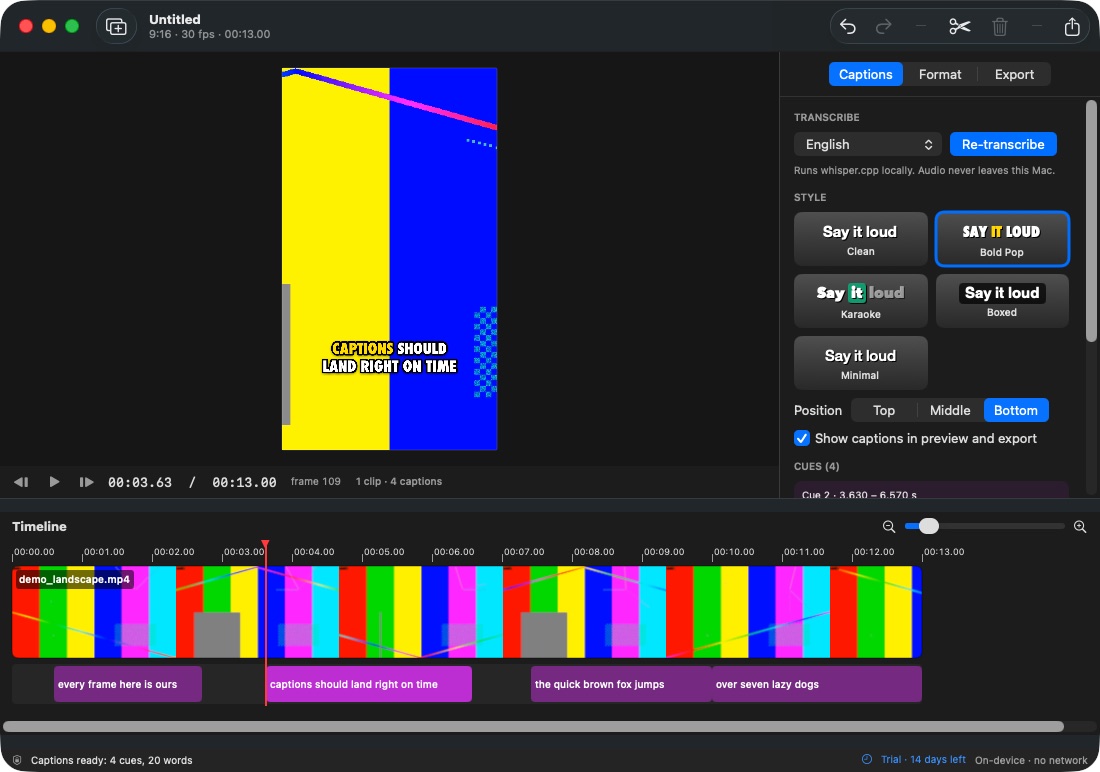Switch to the Captions tab

point(866,74)
